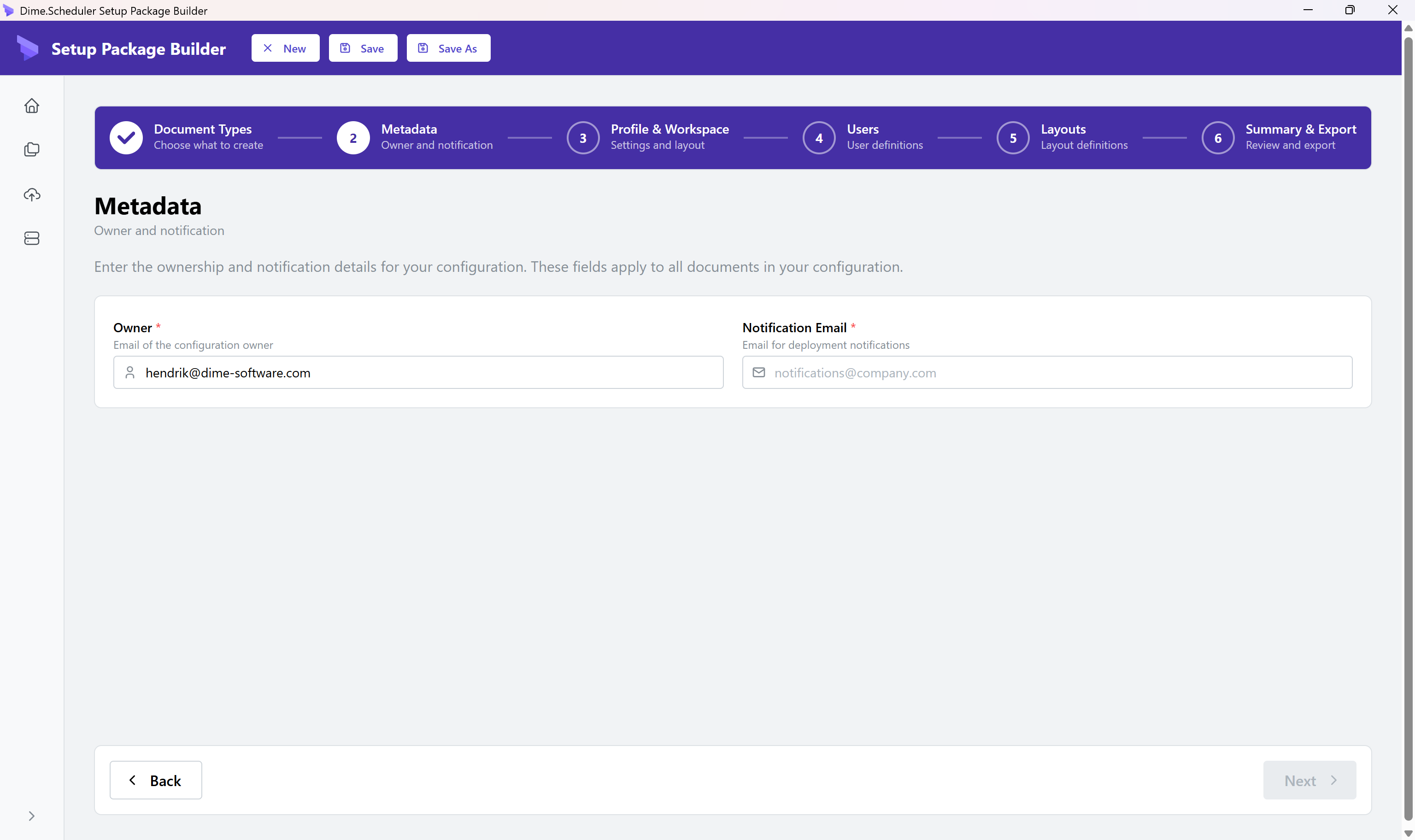Jump to step 3 Profile & Workspace

pyautogui.click(x=583, y=138)
